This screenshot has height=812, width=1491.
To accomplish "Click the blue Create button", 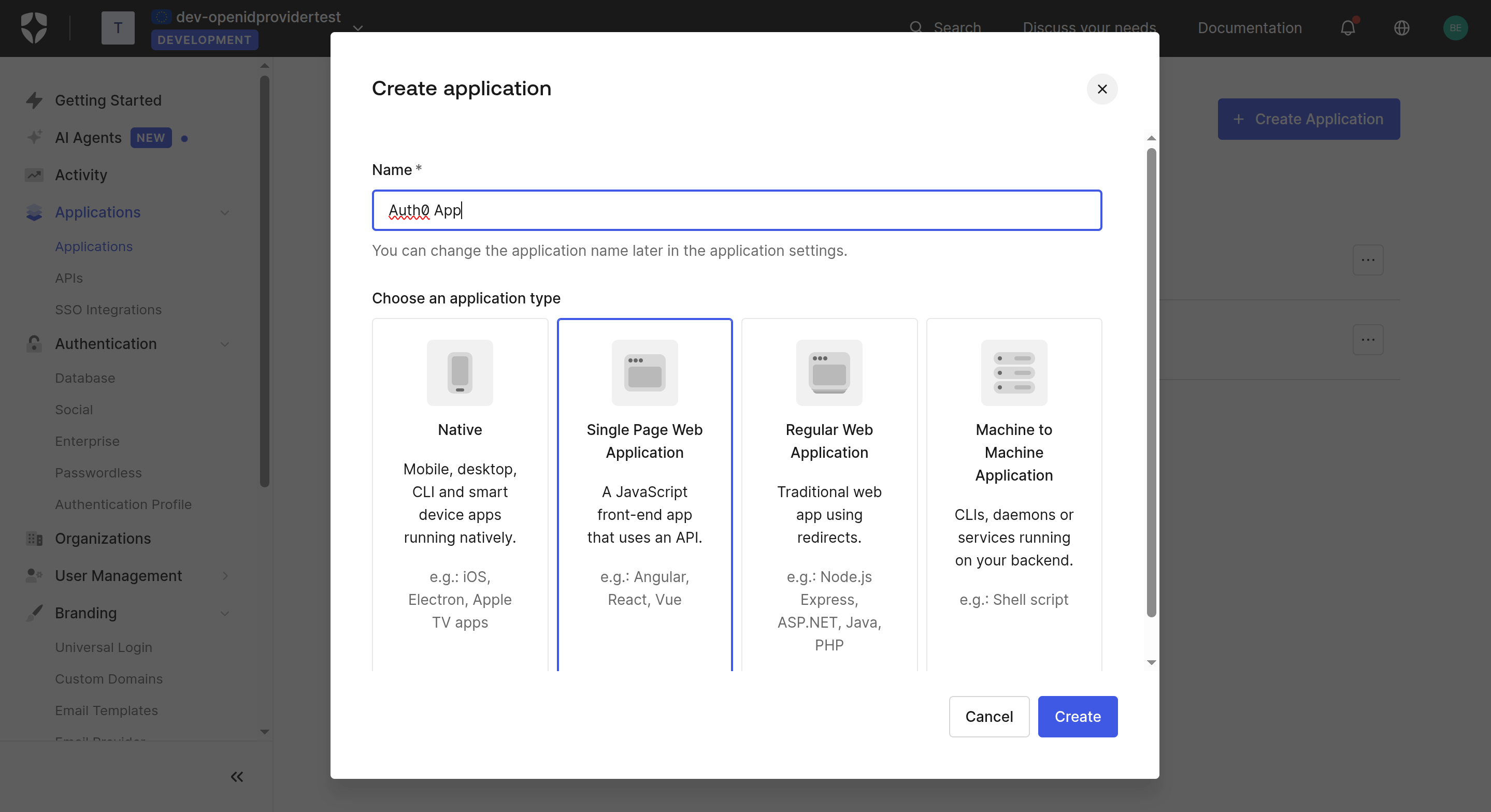I will click(1077, 717).
